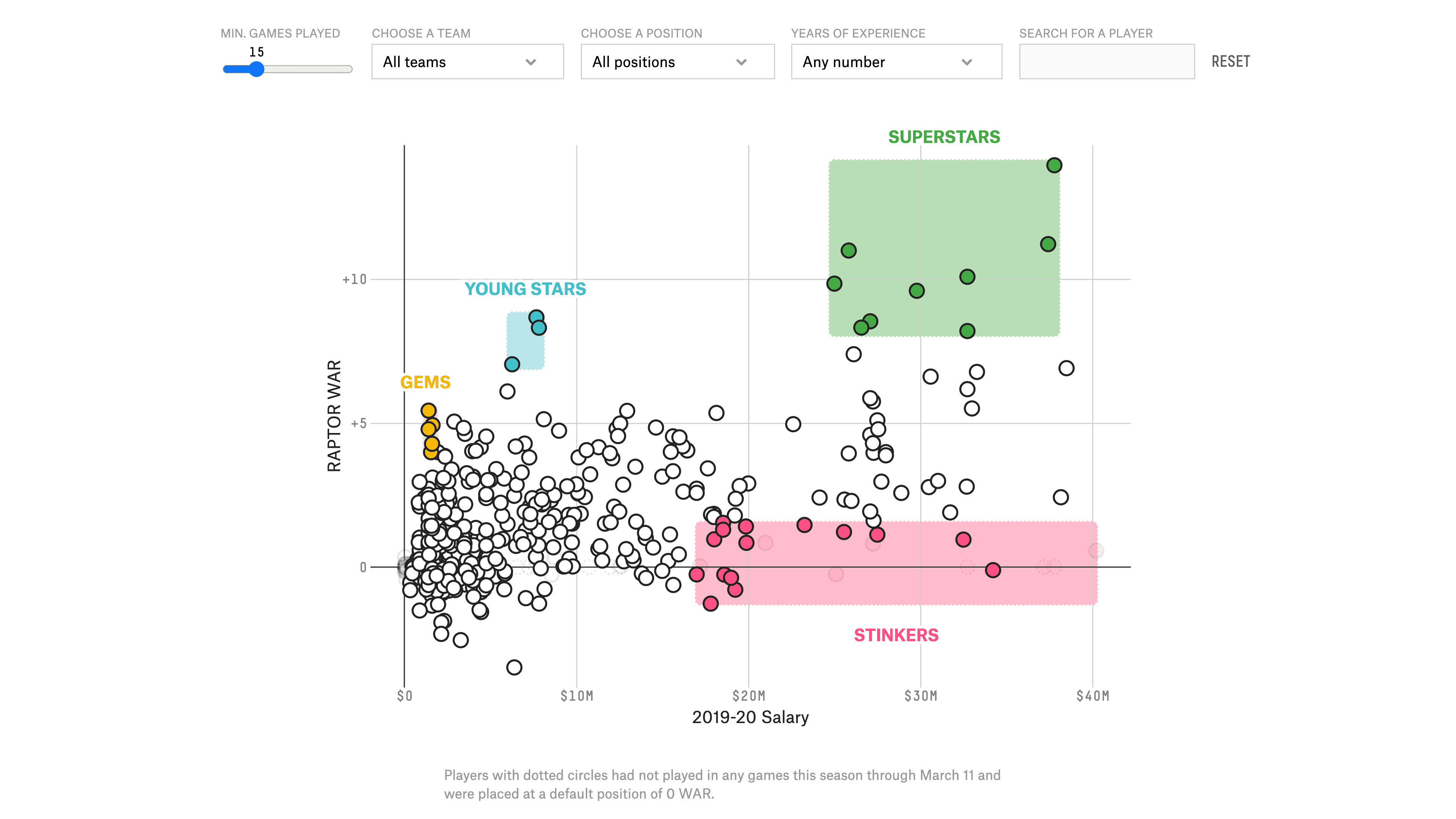Screen dimensions: 1456x819
Task: Open the Years of Experience dropdown
Action: click(x=896, y=61)
